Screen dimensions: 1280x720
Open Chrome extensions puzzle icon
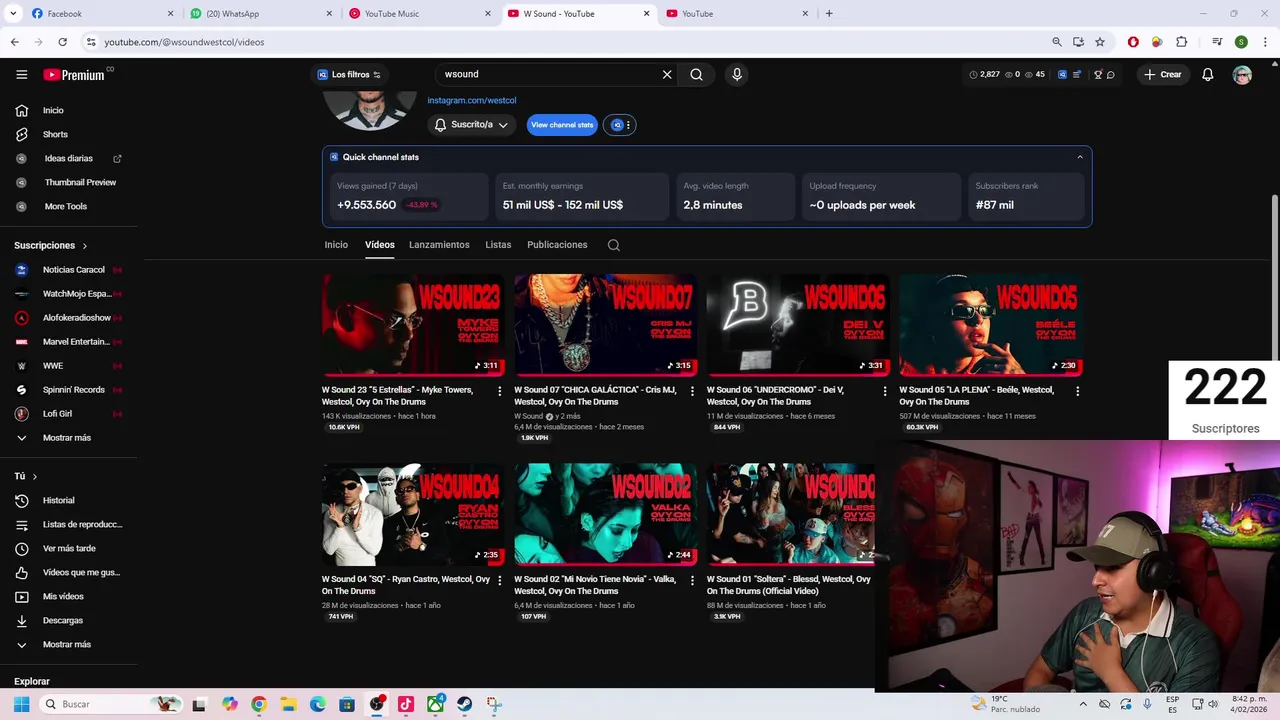[1181, 42]
